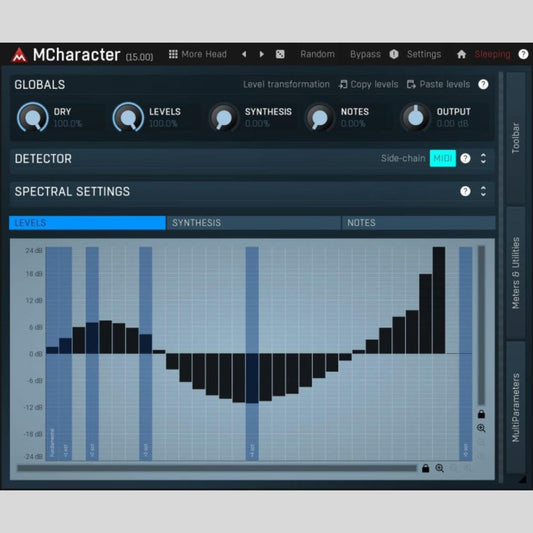Click the SYNTHESIS knob in Globals
The image size is (533, 533).
224,118
